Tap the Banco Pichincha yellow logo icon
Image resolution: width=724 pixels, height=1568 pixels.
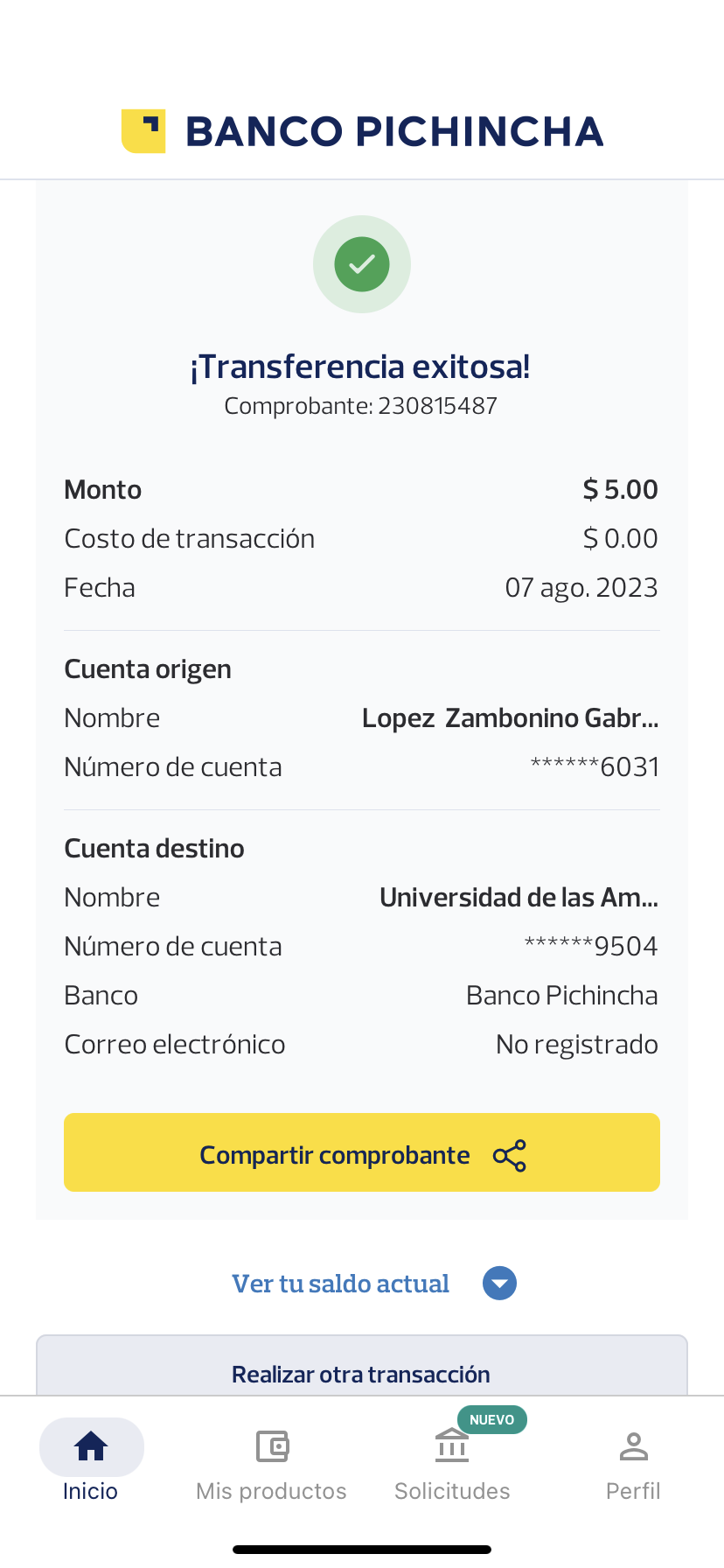[x=143, y=131]
